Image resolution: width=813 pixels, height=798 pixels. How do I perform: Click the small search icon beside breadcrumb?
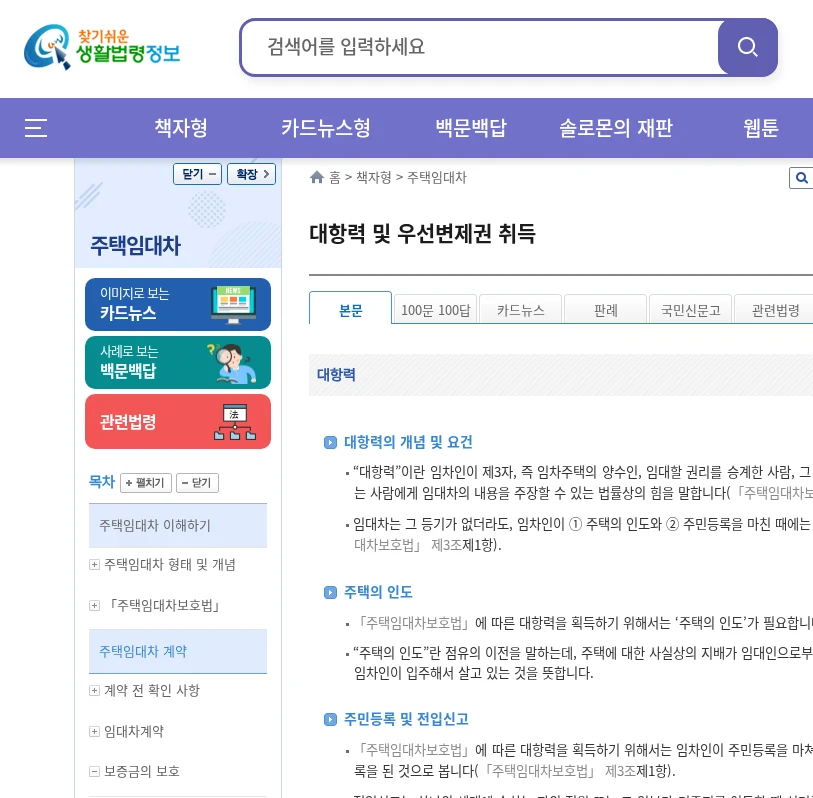[x=801, y=178]
